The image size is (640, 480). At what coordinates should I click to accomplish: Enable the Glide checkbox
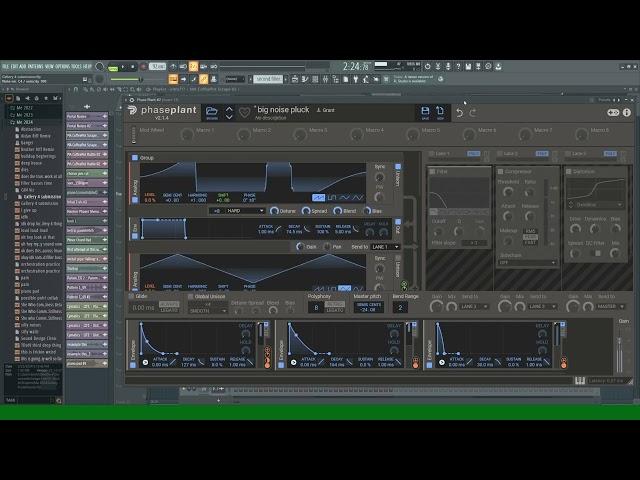(x=131, y=296)
